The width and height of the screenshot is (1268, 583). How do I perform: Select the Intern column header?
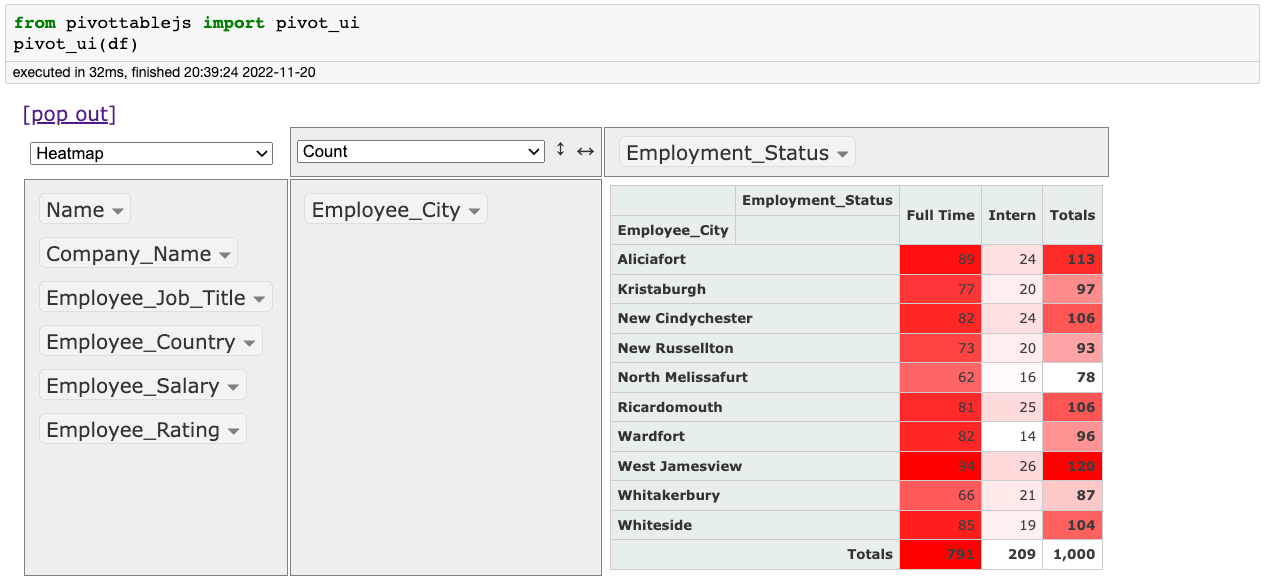pos(1012,214)
